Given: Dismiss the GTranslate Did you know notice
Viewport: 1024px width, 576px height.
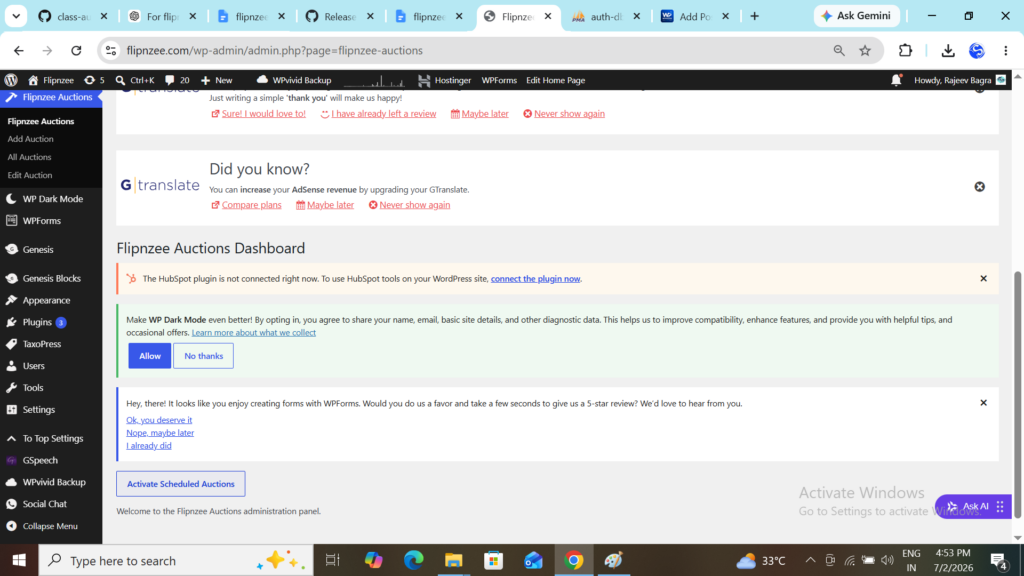Looking at the screenshot, I should coord(980,187).
